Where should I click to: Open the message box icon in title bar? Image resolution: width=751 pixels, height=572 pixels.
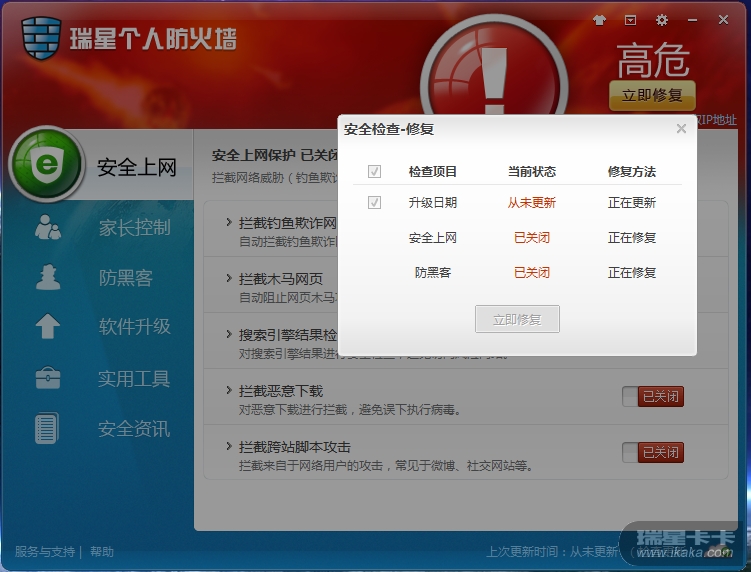630,20
